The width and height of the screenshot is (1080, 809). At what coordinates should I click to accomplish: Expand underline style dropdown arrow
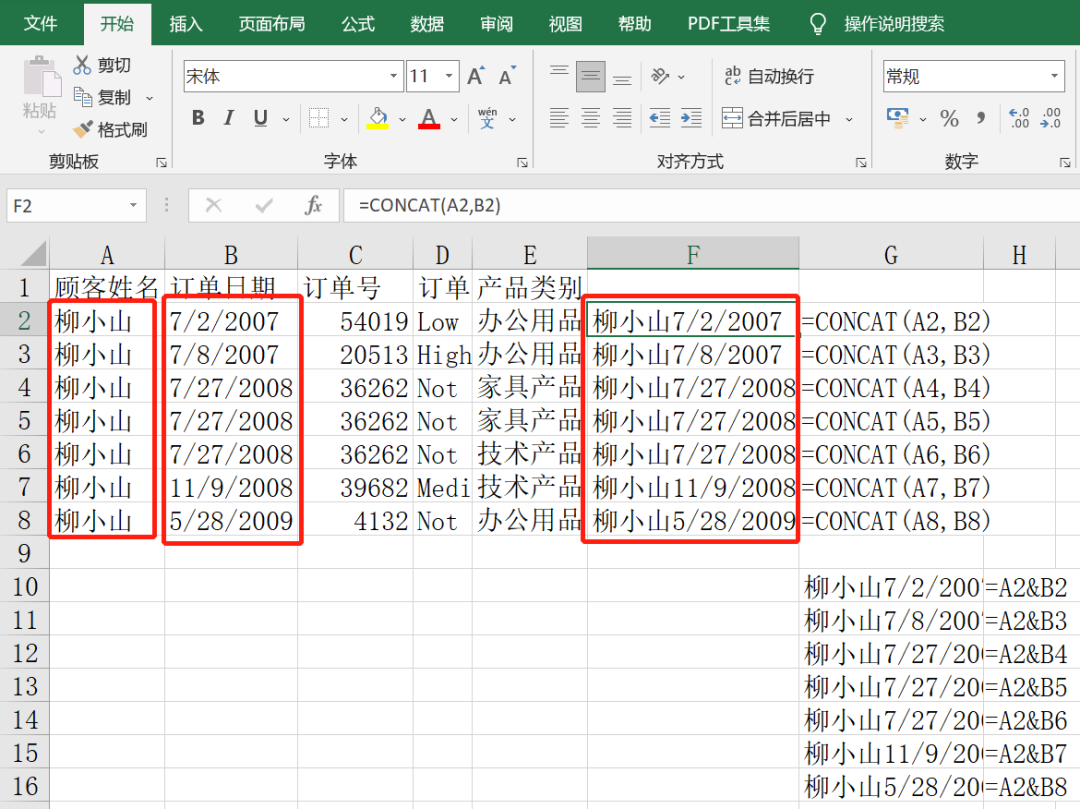[x=286, y=119]
